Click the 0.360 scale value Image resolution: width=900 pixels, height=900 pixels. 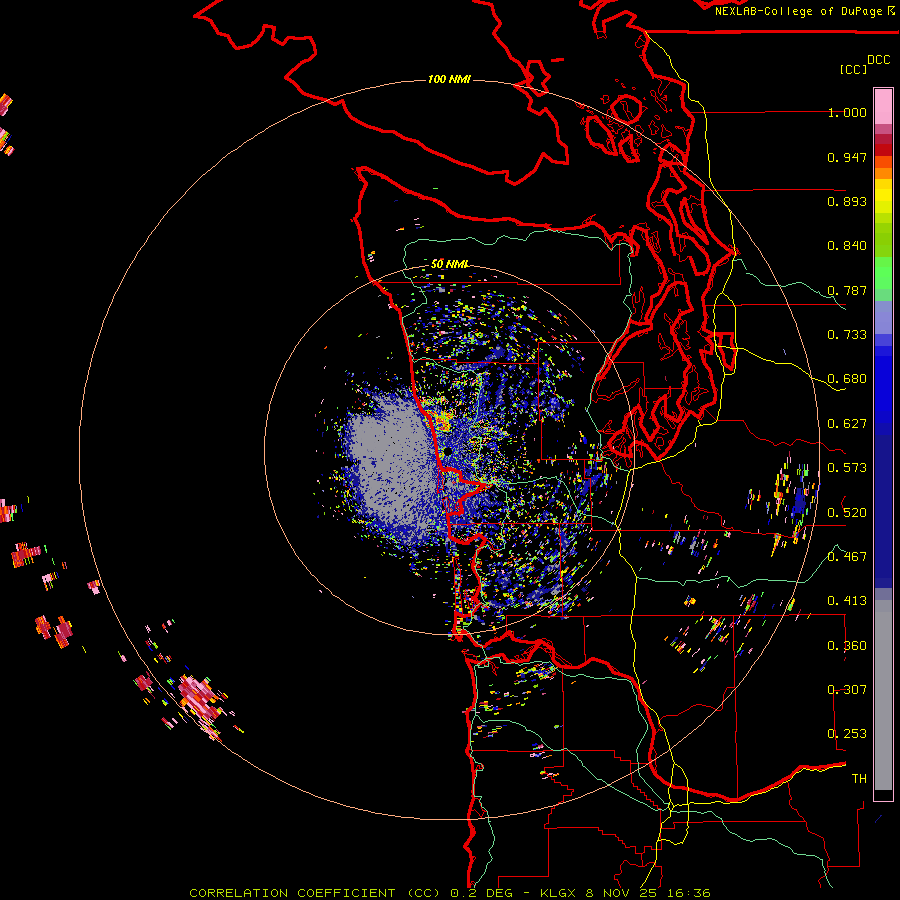(x=847, y=646)
